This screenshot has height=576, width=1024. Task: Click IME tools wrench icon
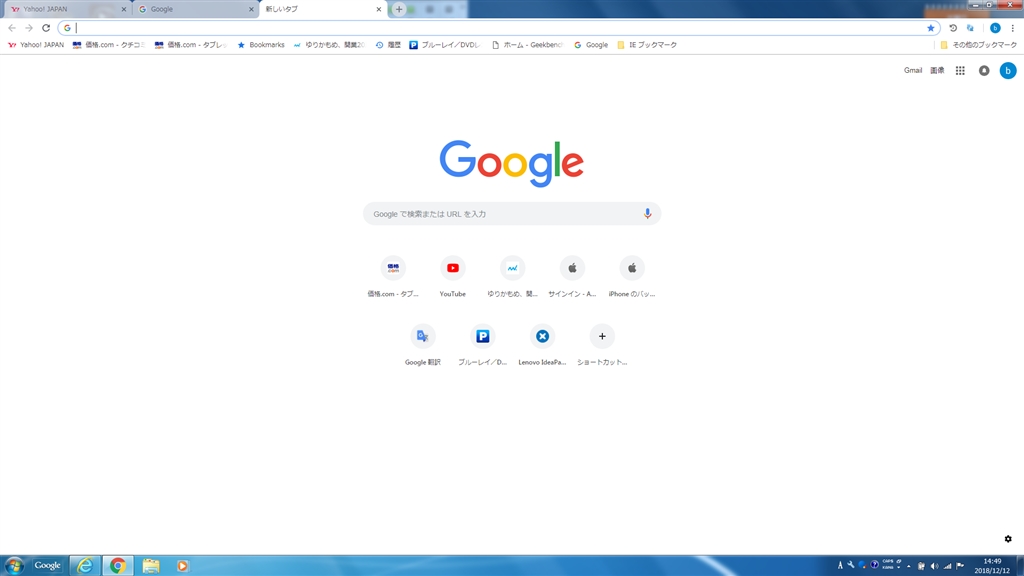(851, 565)
